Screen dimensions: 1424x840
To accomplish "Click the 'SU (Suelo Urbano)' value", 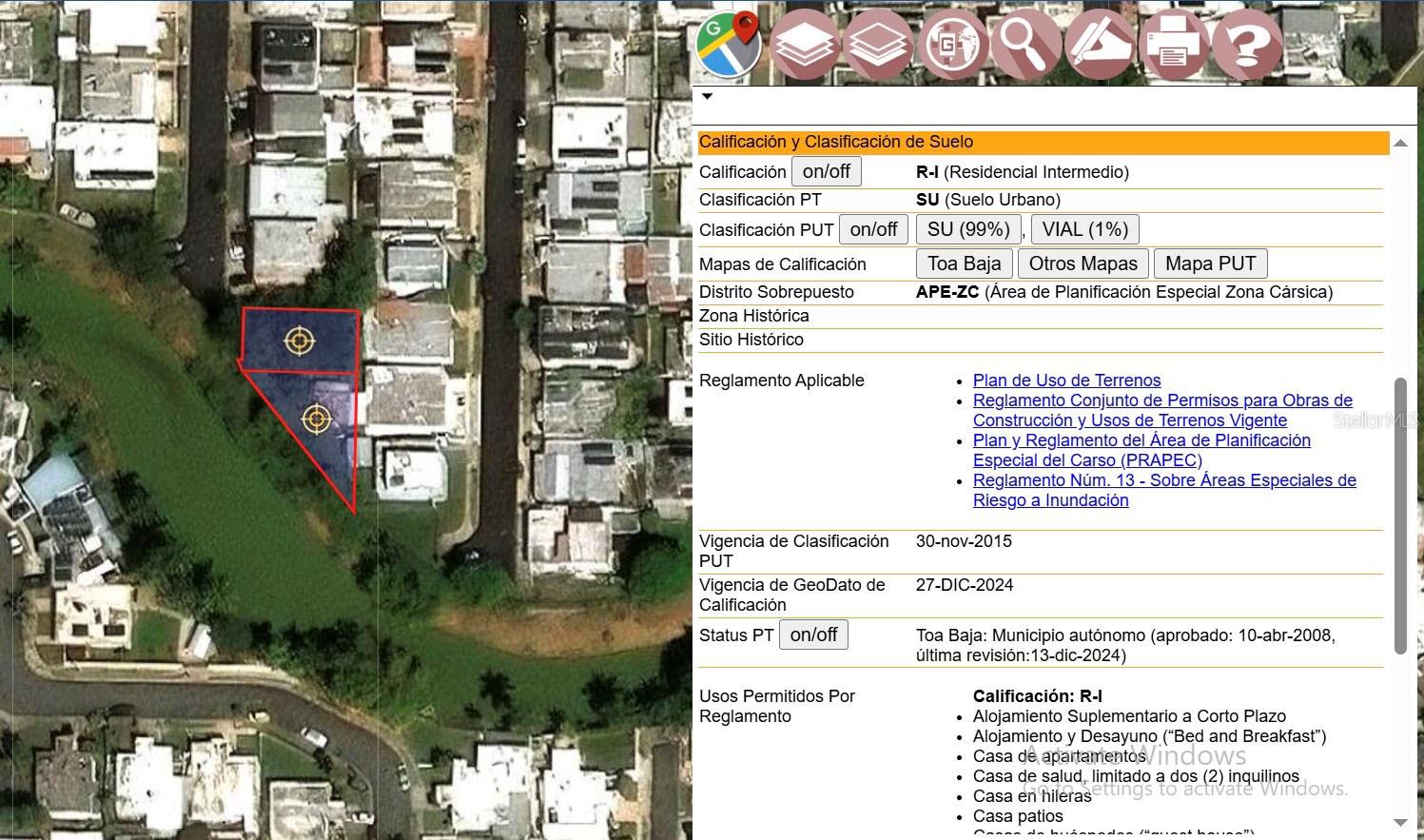I will point(988,200).
